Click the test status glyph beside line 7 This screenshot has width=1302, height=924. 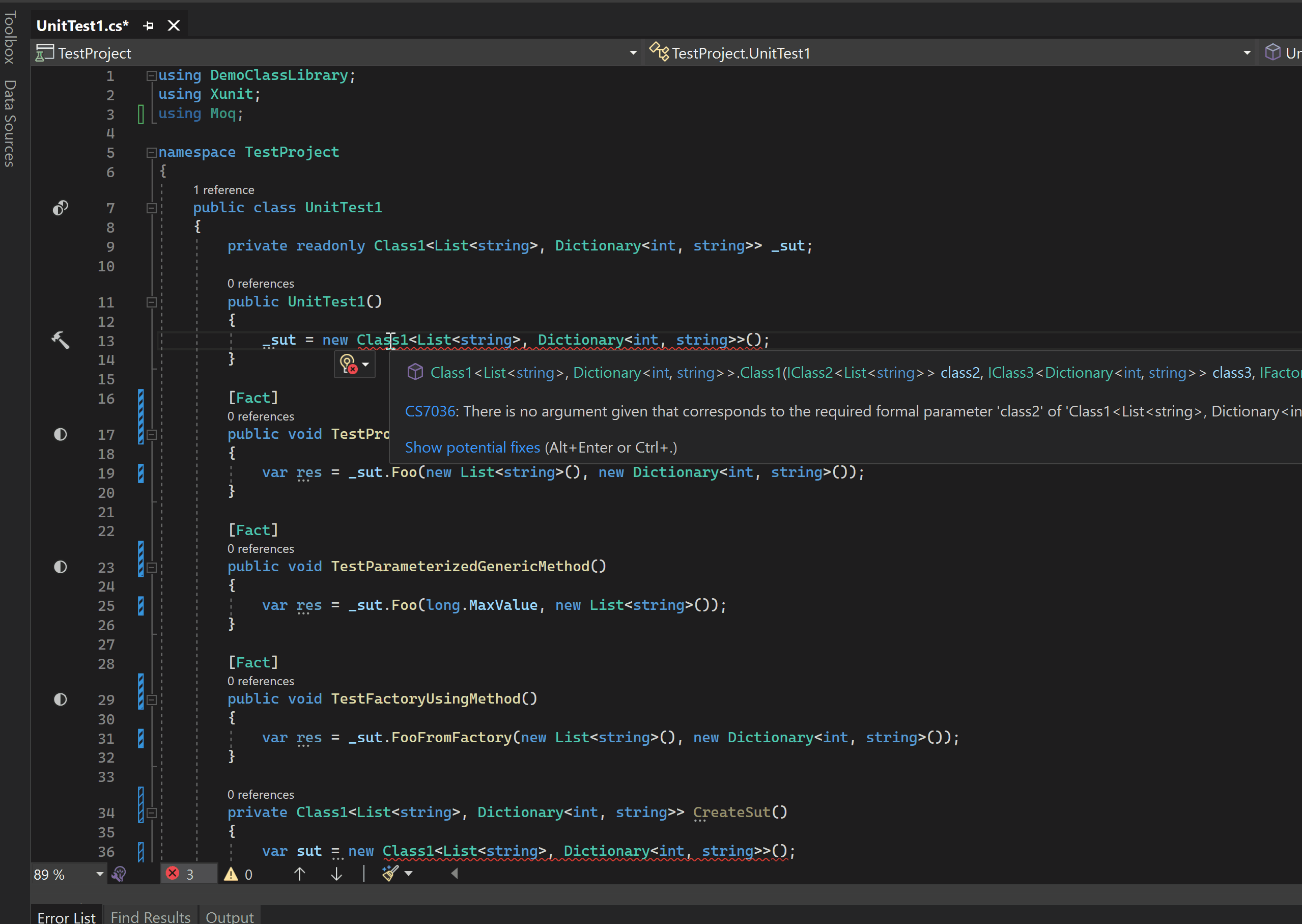coord(60,208)
